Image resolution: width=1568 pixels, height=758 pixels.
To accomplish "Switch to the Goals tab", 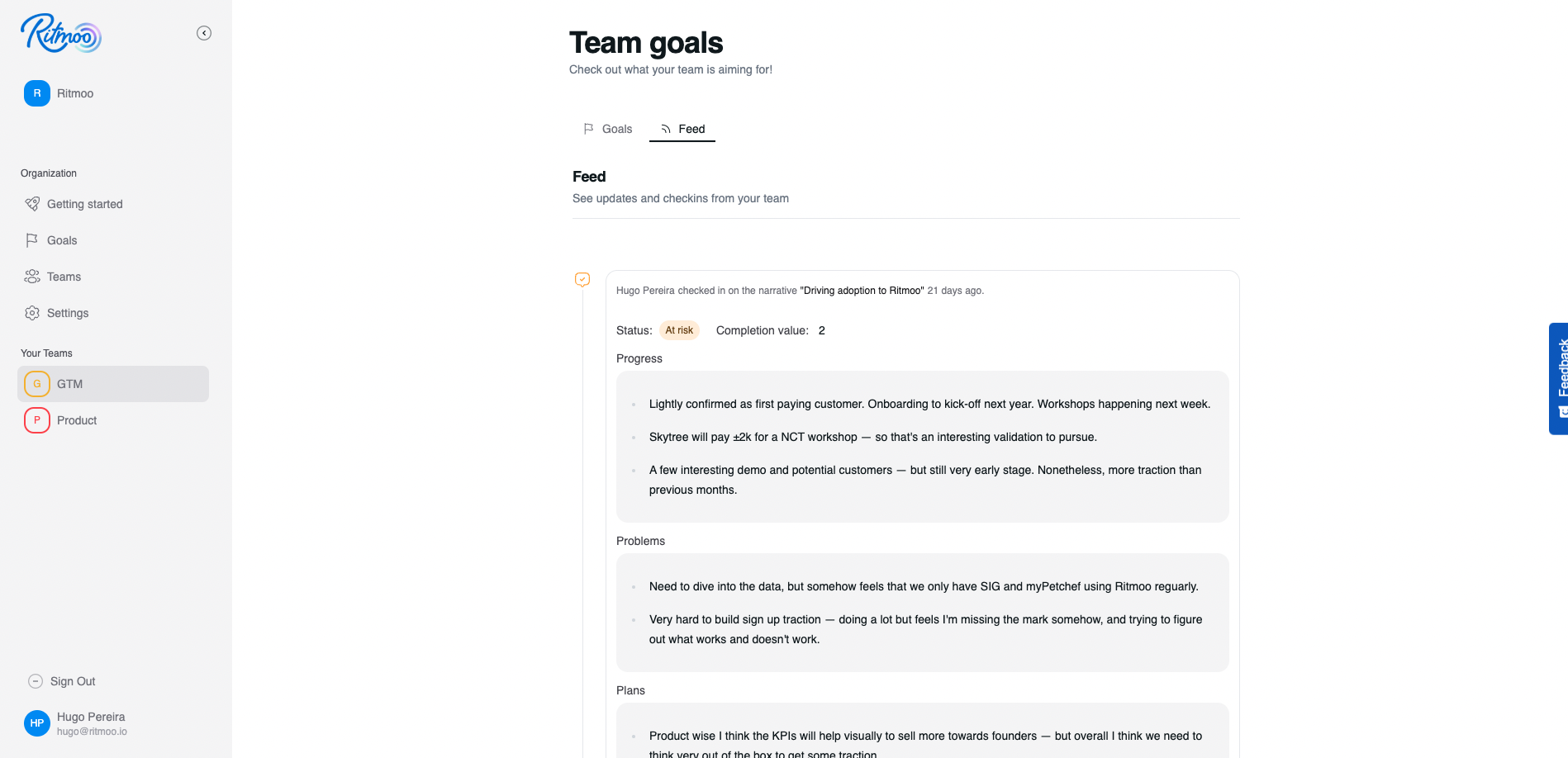I will (608, 129).
